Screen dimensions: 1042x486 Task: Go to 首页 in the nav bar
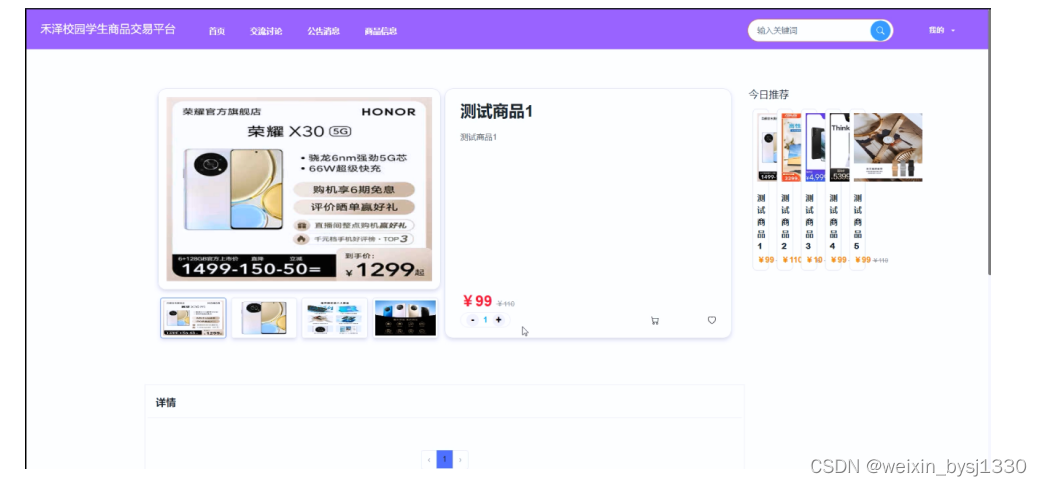[x=217, y=31]
